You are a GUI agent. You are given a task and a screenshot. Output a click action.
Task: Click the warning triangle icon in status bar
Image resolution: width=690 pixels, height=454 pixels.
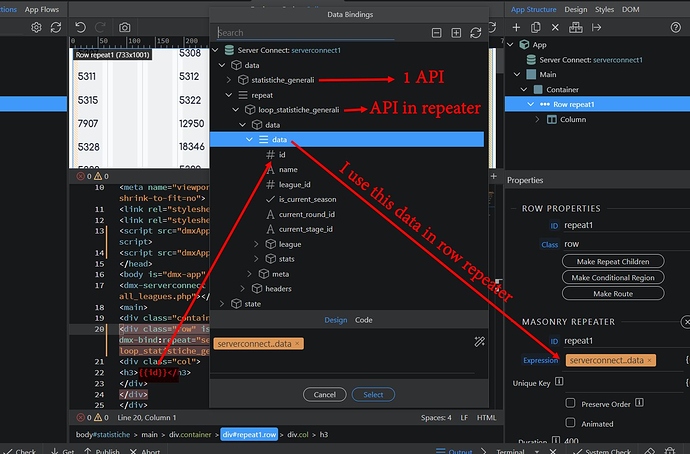[98, 417]
